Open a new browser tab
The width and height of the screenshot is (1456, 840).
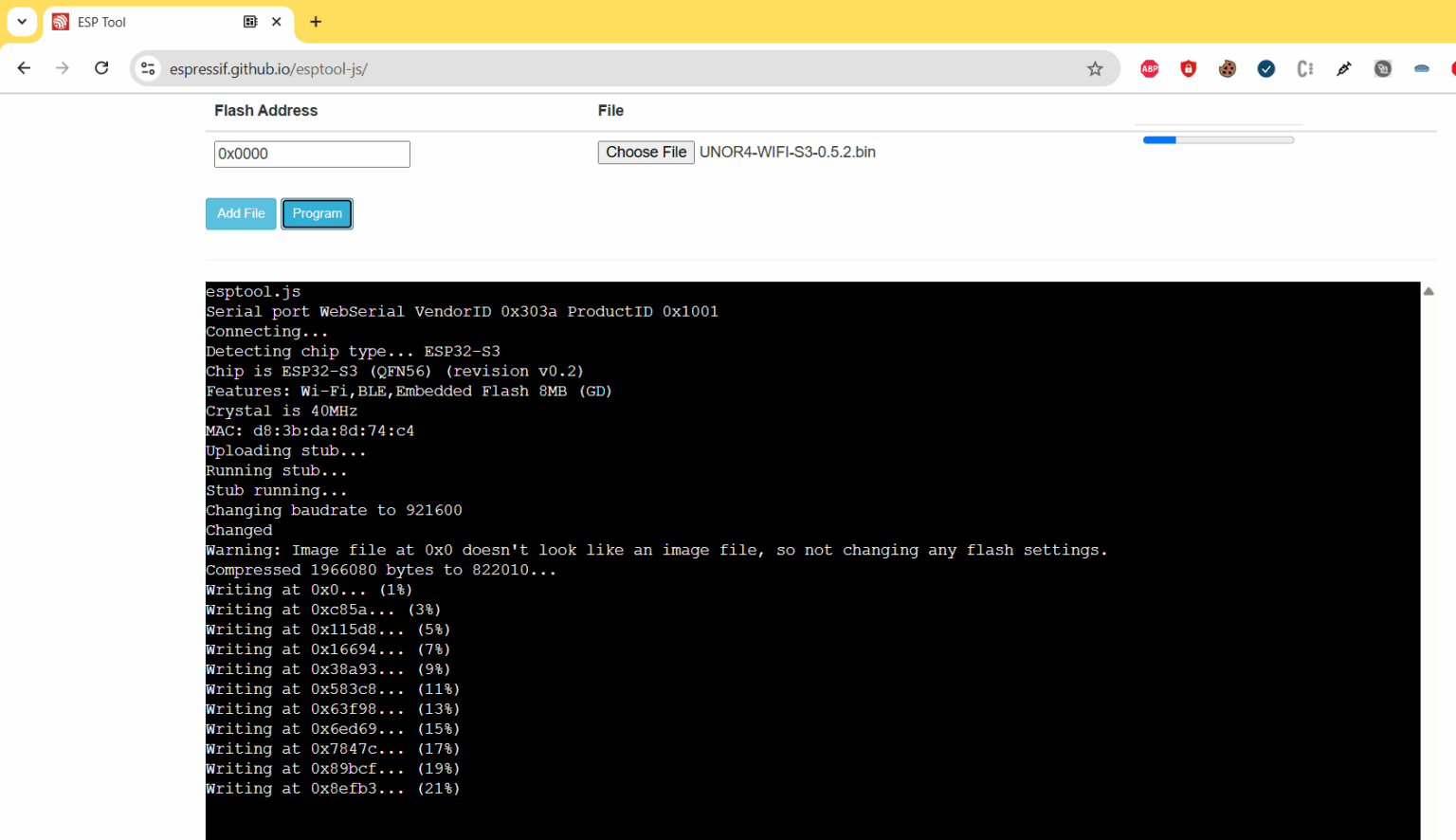coord(316,21)
